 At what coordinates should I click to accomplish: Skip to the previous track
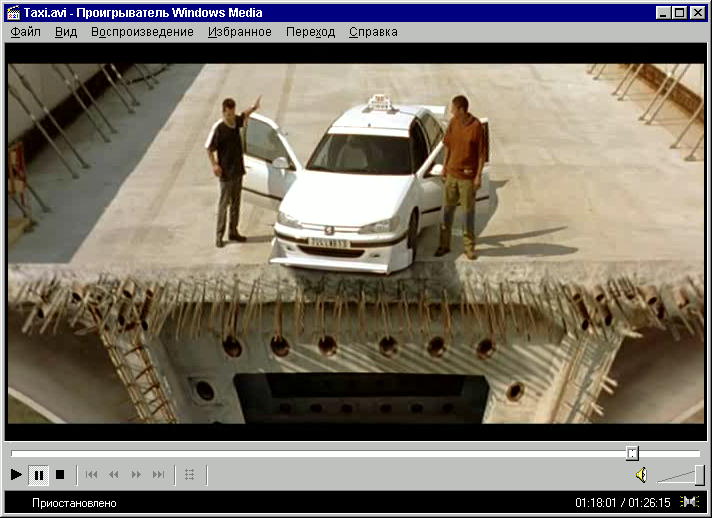(91, 475)
